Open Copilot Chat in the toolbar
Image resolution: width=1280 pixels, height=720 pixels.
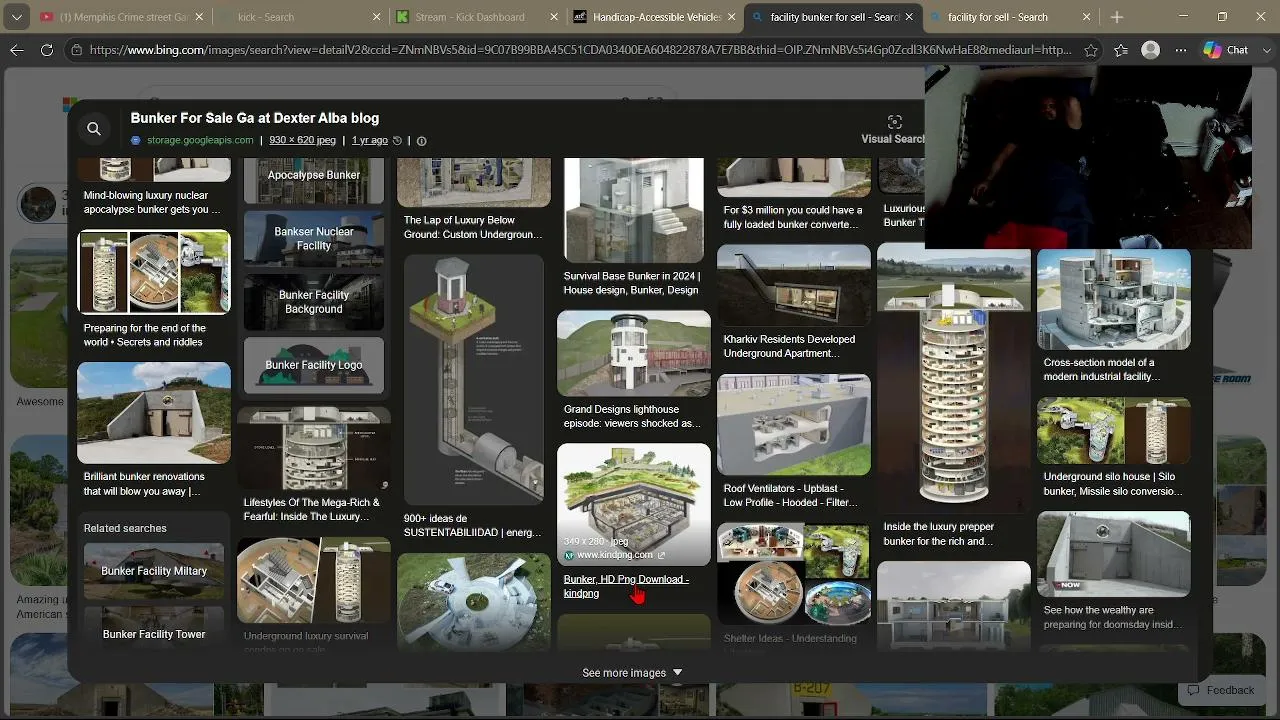[x=1226, y=50]
